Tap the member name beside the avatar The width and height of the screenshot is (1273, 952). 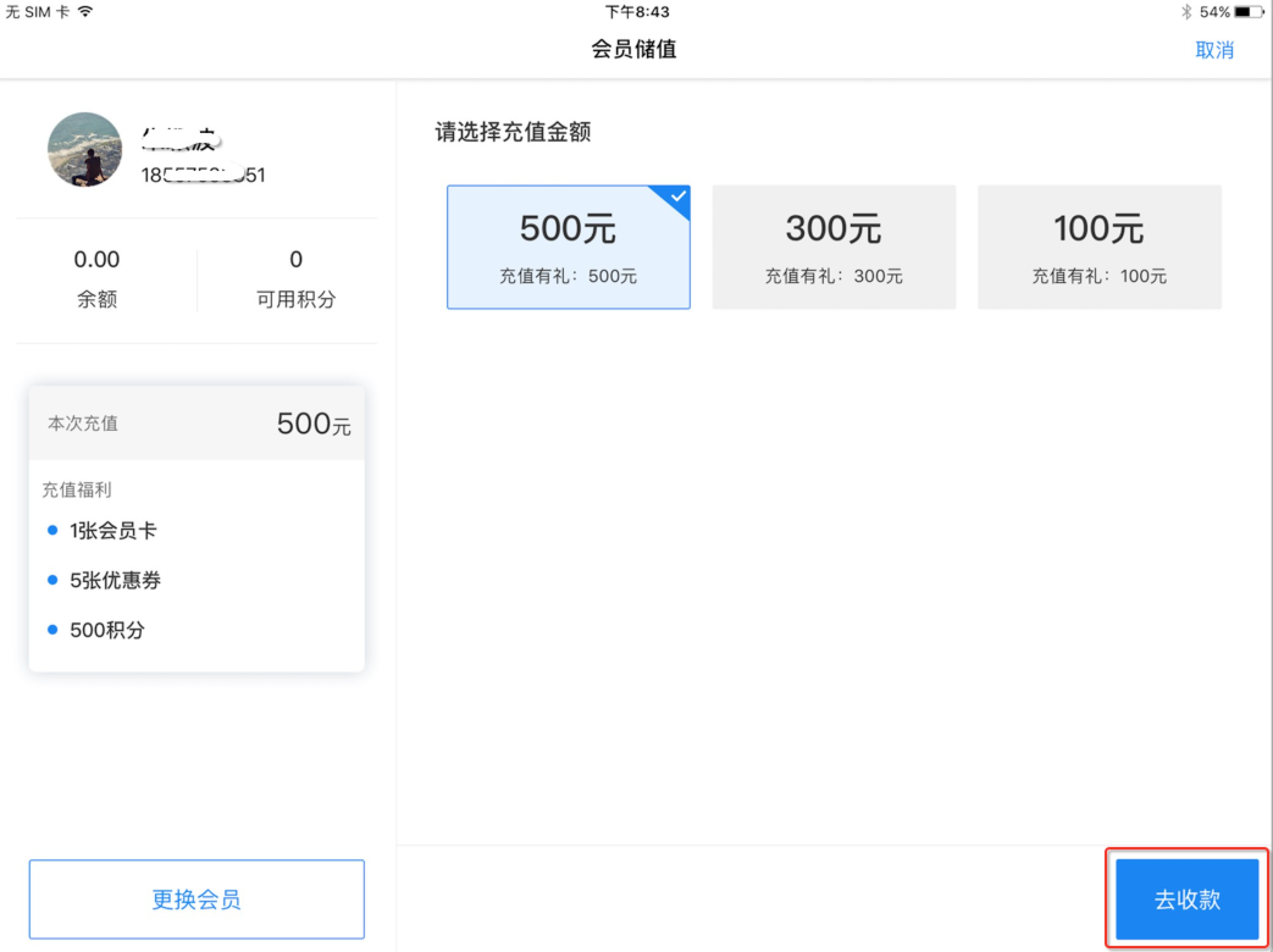(181, 140)
